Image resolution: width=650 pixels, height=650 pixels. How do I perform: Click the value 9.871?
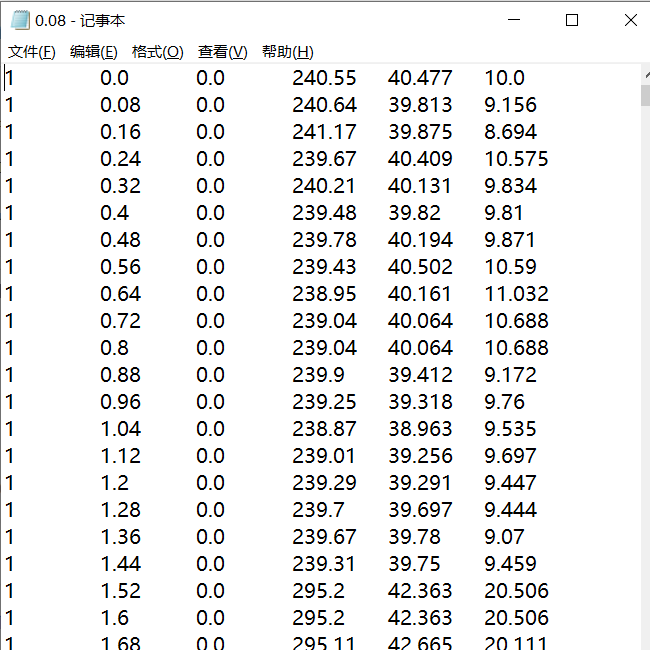pos(509,240)
